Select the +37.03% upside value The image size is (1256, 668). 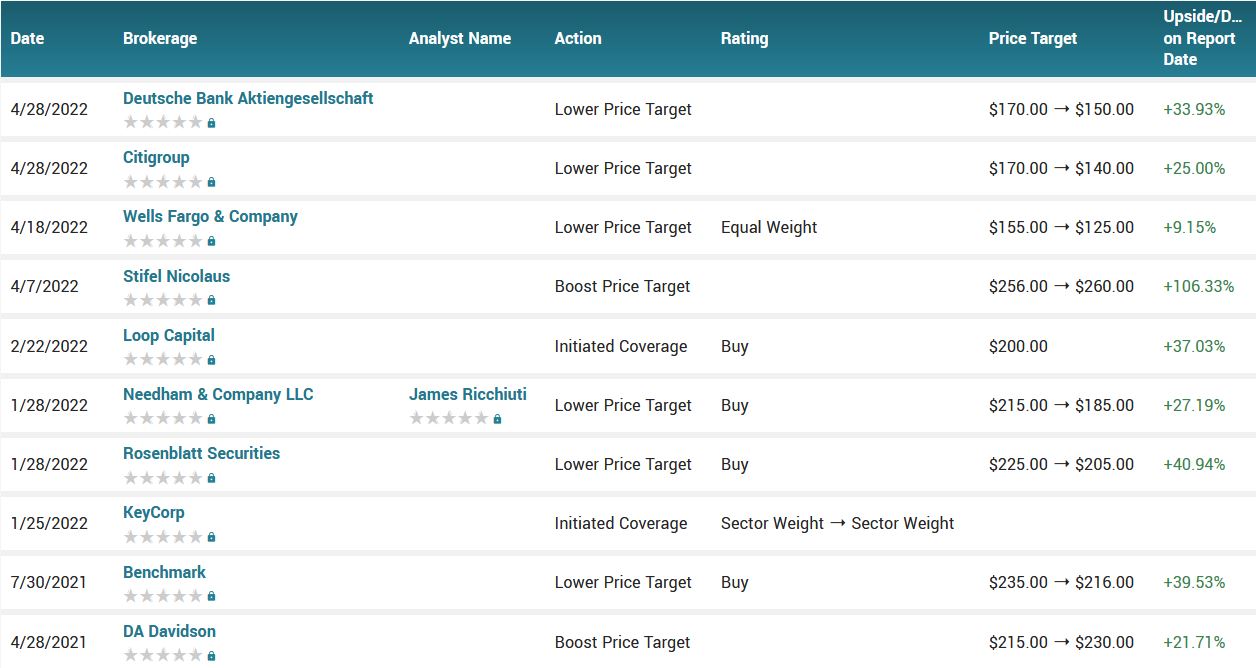[1194, 346]
